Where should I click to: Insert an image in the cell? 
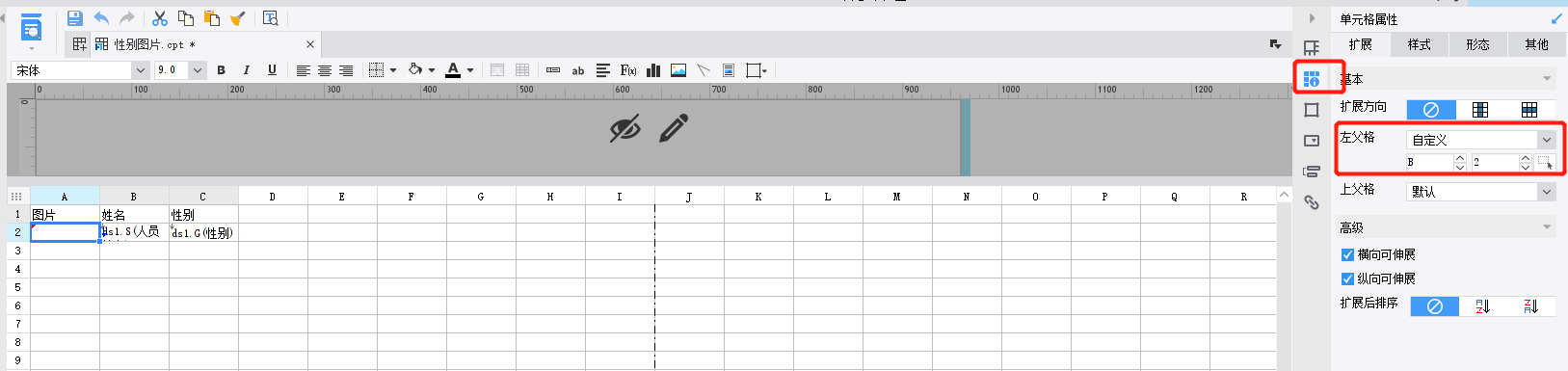pos(678,70)
